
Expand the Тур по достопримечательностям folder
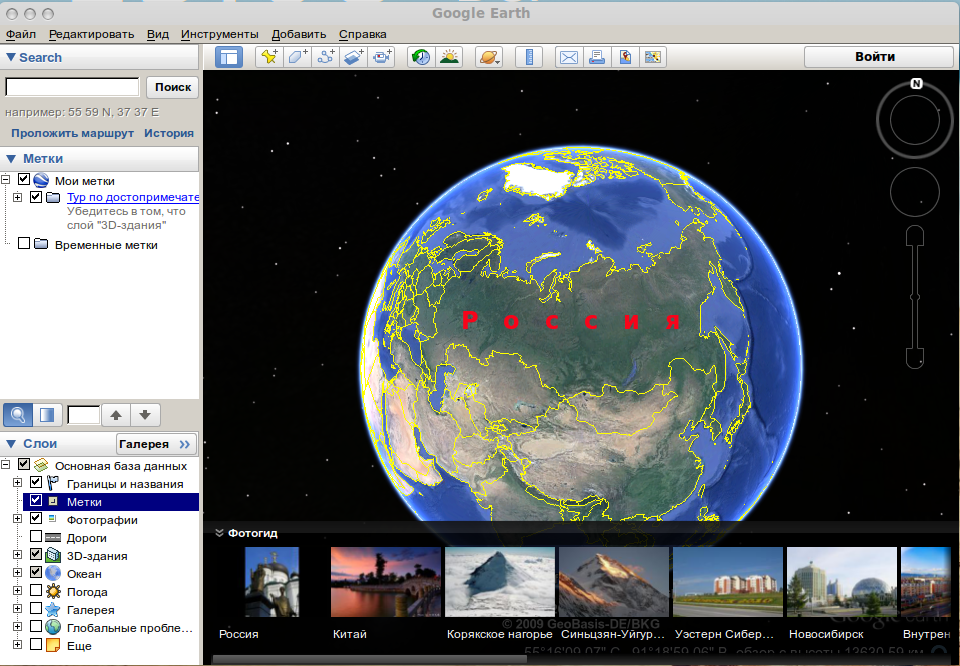[x=17, y=197]
